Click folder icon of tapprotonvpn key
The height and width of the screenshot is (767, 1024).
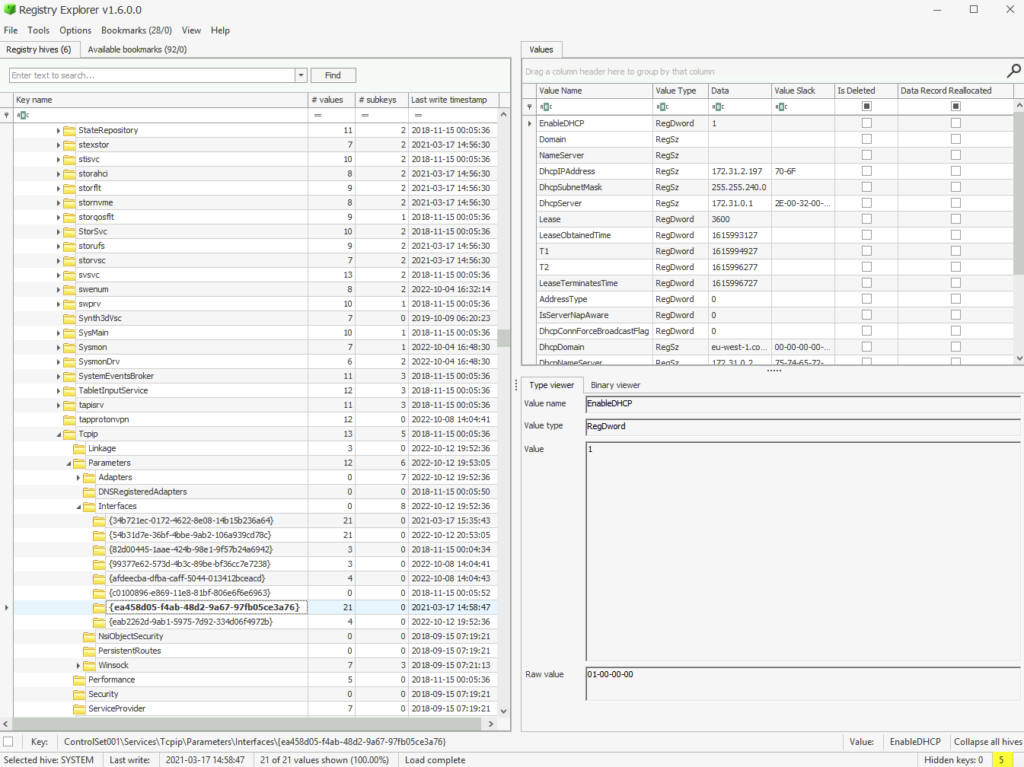pos(69,419)
